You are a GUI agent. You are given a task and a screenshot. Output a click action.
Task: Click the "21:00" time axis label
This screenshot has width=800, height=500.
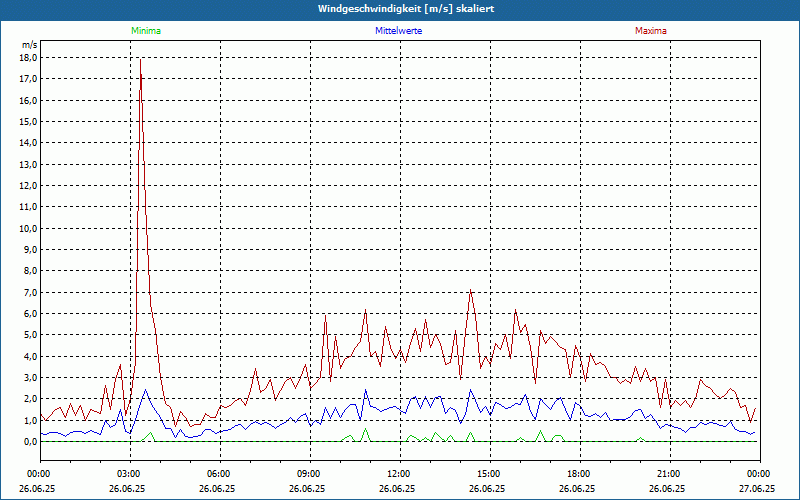point(667,474)
